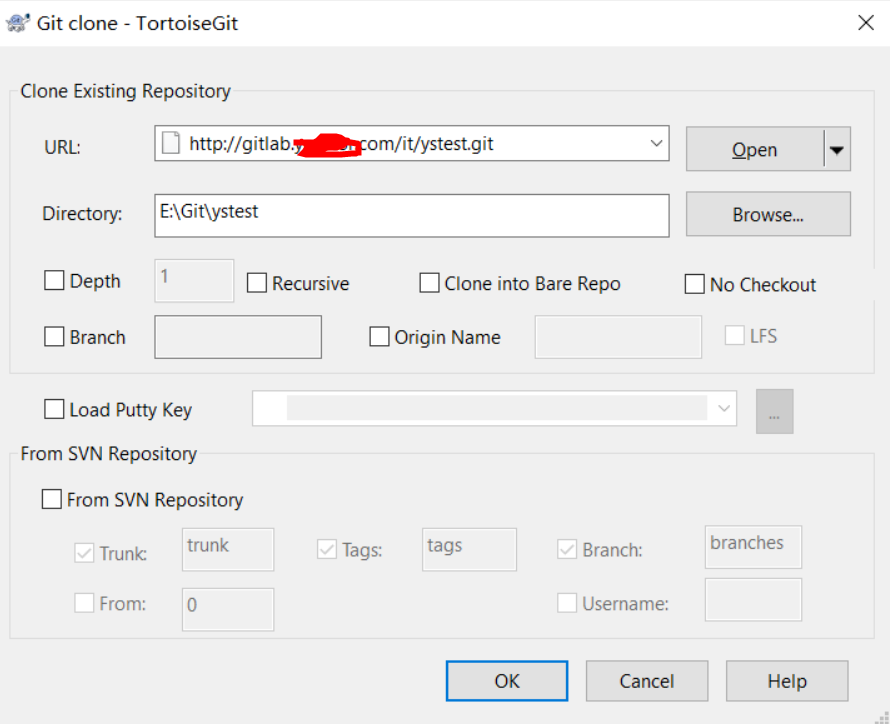Viewport: 890px width, 724px height.
Task: Click the trunk text field
Action: (x=228, y=549)
